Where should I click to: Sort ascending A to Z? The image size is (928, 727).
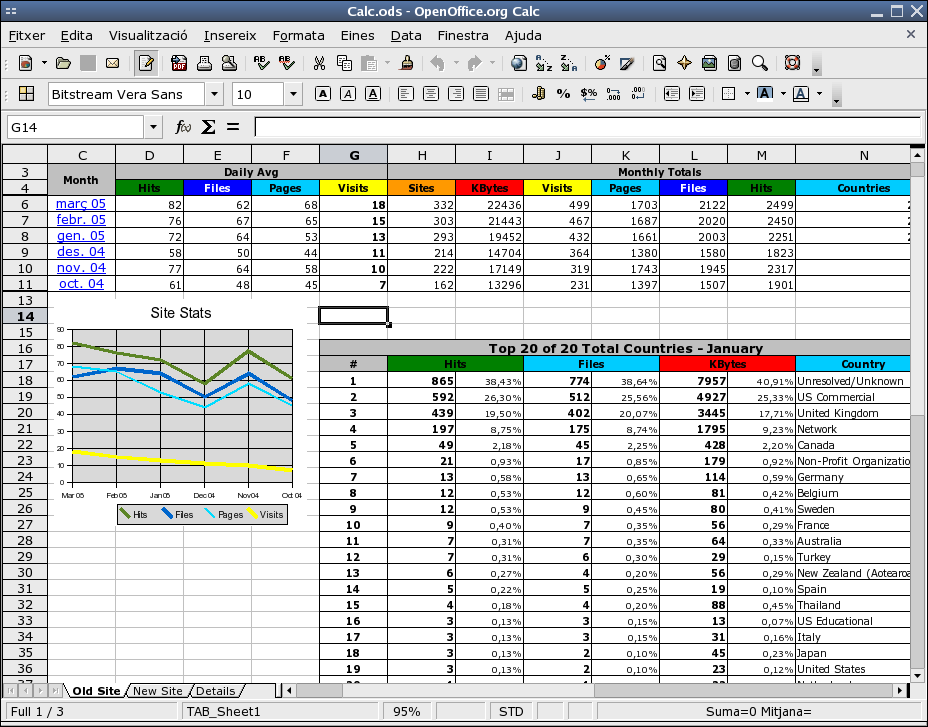click(x=543, y=63)
